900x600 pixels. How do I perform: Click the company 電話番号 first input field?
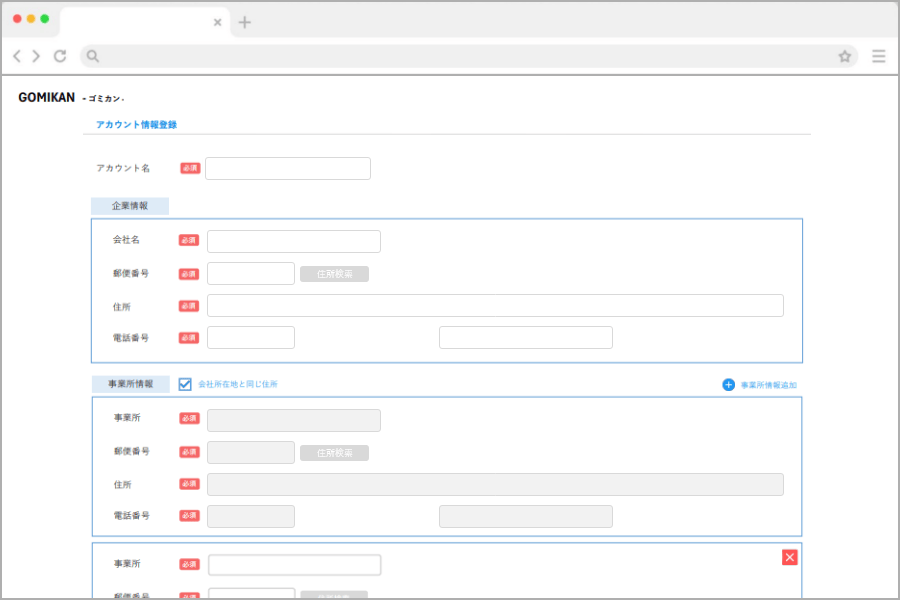pyautogui.click(x=250, y=338)
